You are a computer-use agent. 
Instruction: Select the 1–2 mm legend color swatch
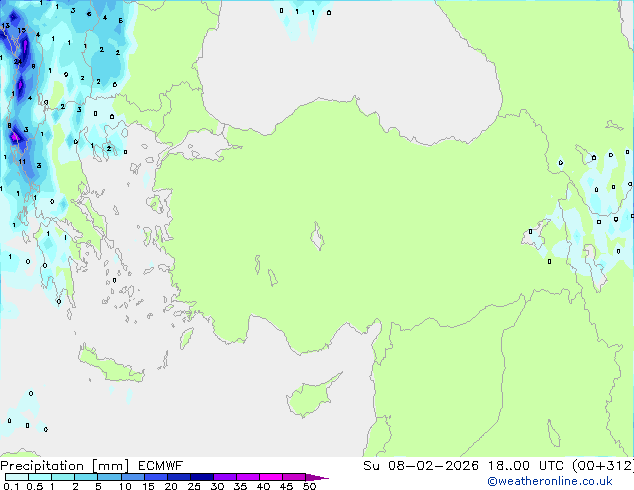tap(63, 477)
